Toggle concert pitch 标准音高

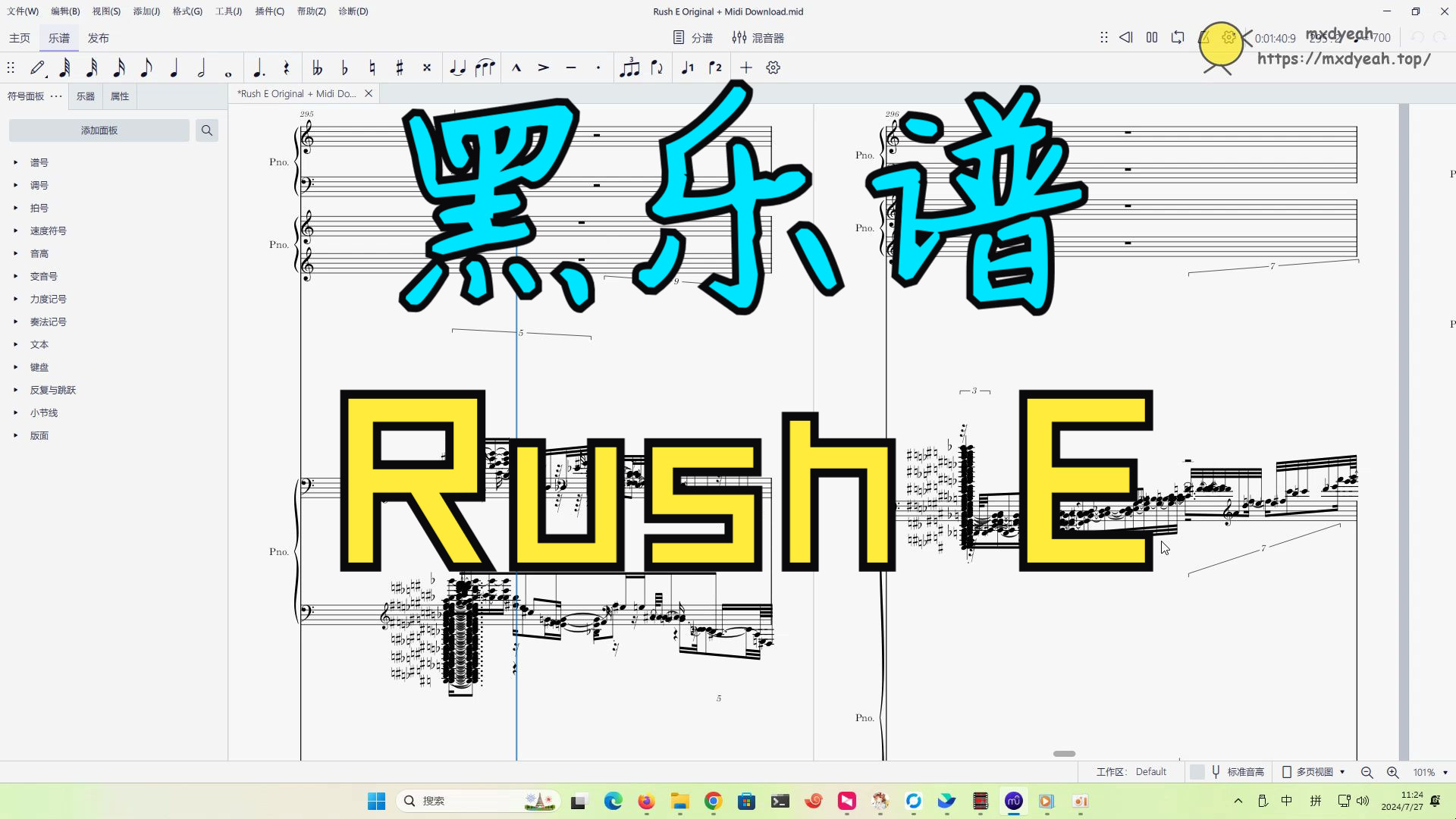coord(1238,772)
